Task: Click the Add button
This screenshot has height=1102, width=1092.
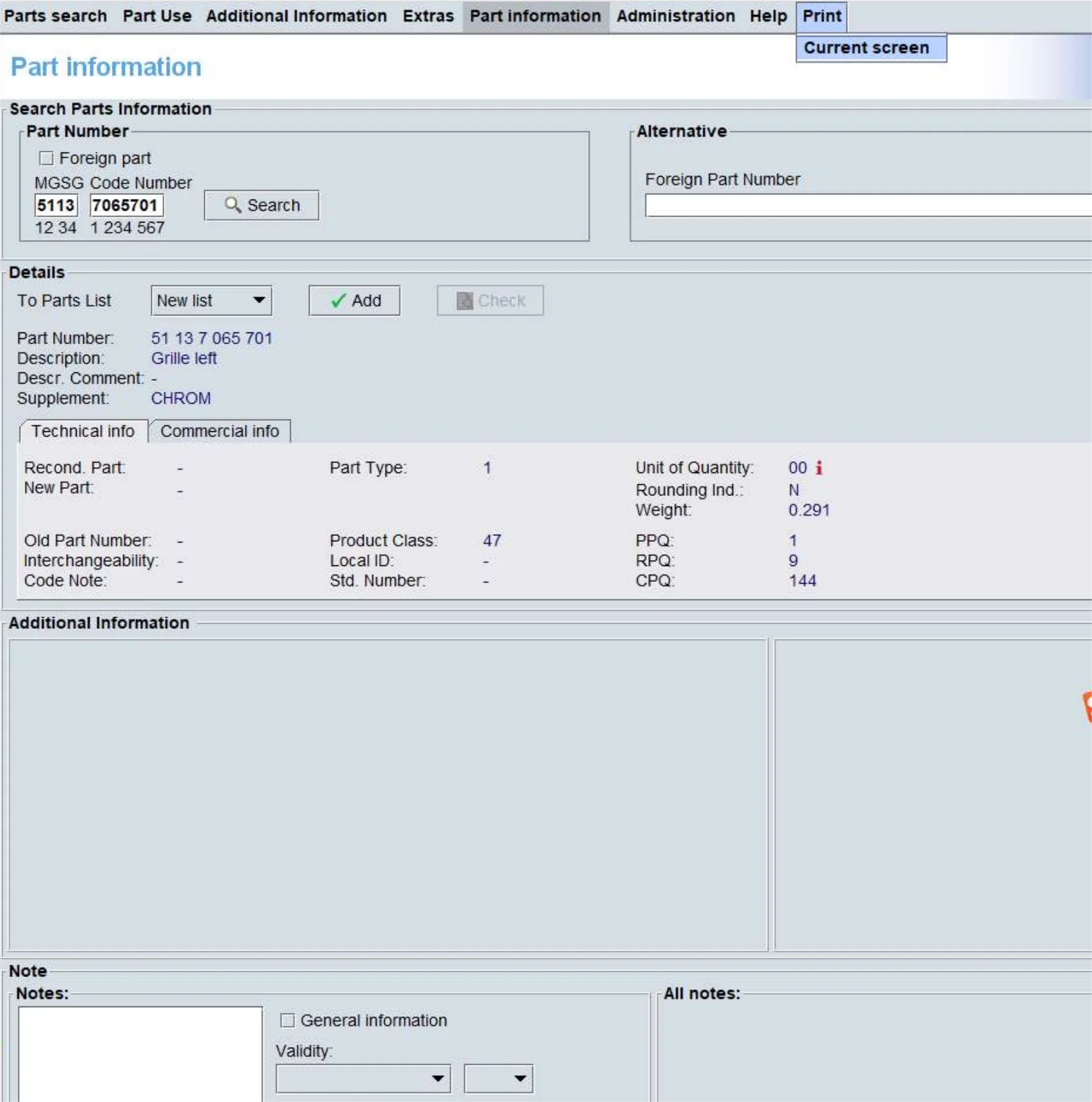Action: [354, 300]
